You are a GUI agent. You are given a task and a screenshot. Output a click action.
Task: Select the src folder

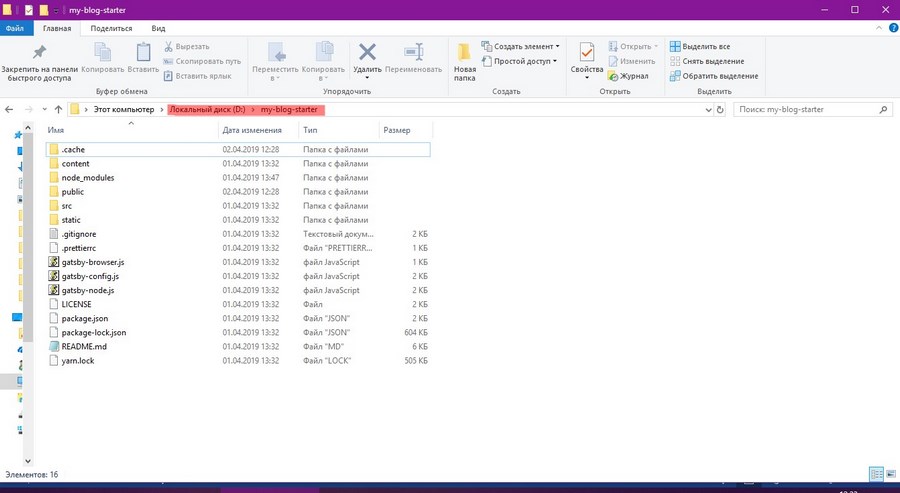click(x=238, y=205)
